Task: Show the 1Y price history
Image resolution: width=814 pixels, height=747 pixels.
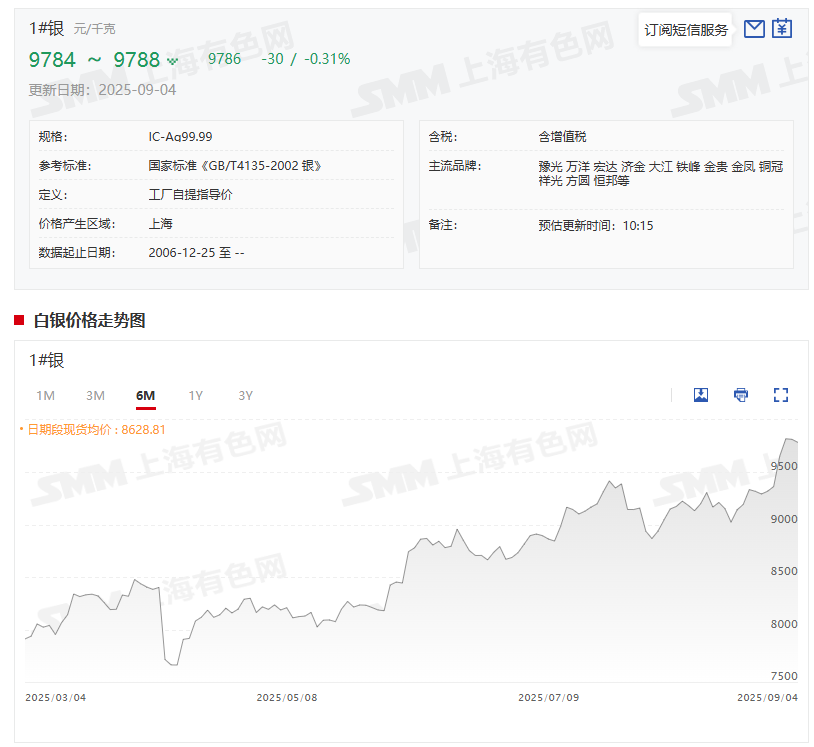Action: click(x=196, y=396)
